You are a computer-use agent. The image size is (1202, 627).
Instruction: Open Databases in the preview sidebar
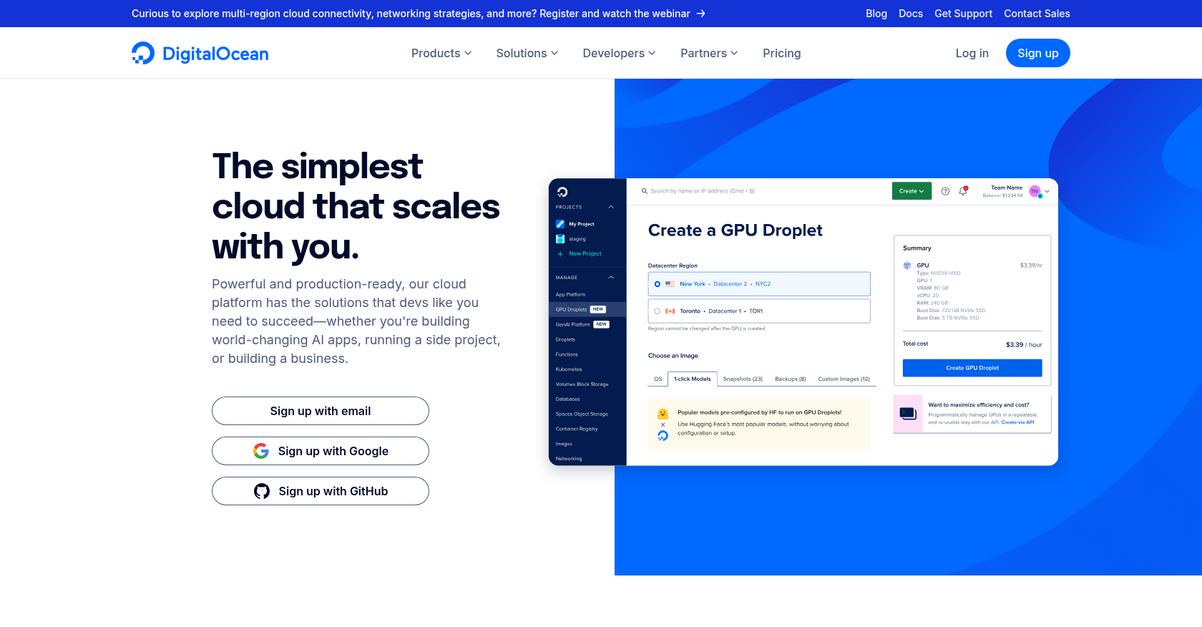[x=567, y=399]
